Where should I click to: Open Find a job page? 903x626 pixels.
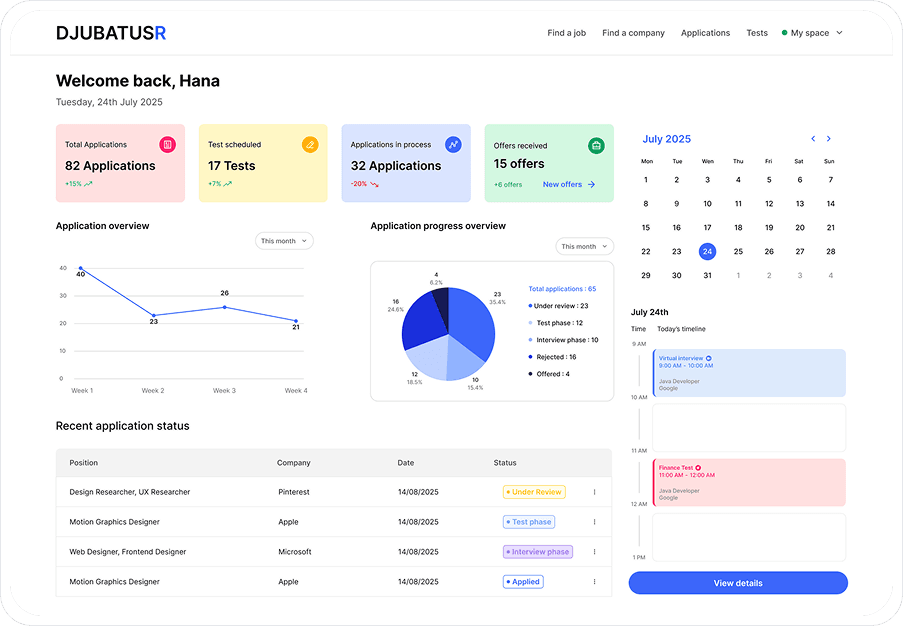click(x=567, y=33)
